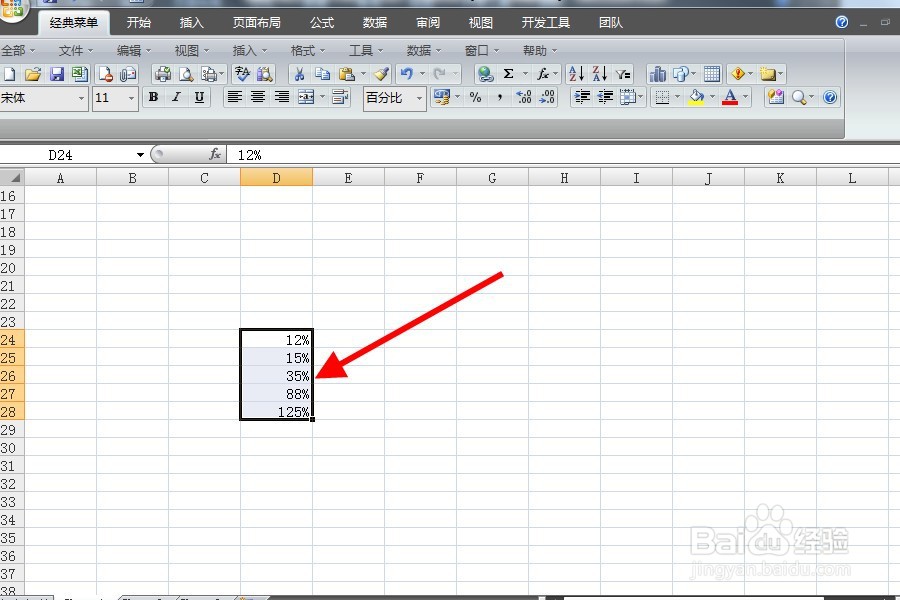Viewport: 900px width, 600px height.
Task: Select the cell containing 88%
Action: 276,394
